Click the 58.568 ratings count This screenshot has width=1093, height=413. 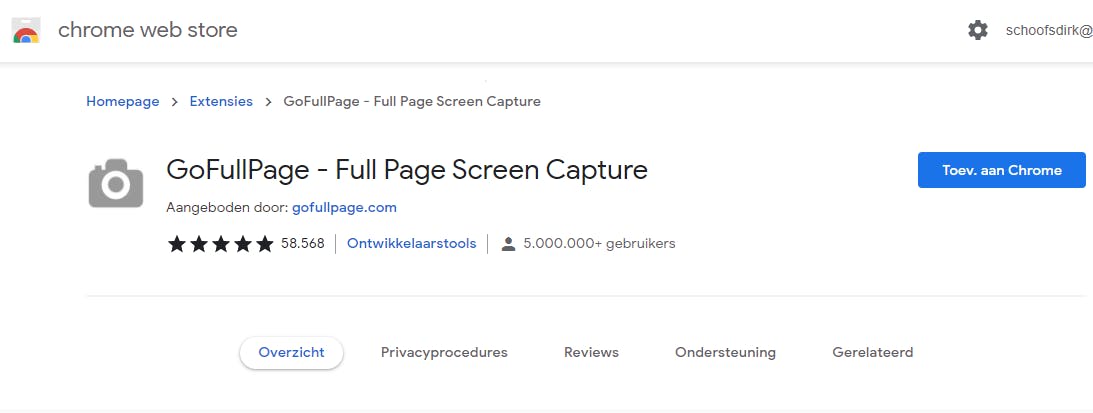point(303,243)
